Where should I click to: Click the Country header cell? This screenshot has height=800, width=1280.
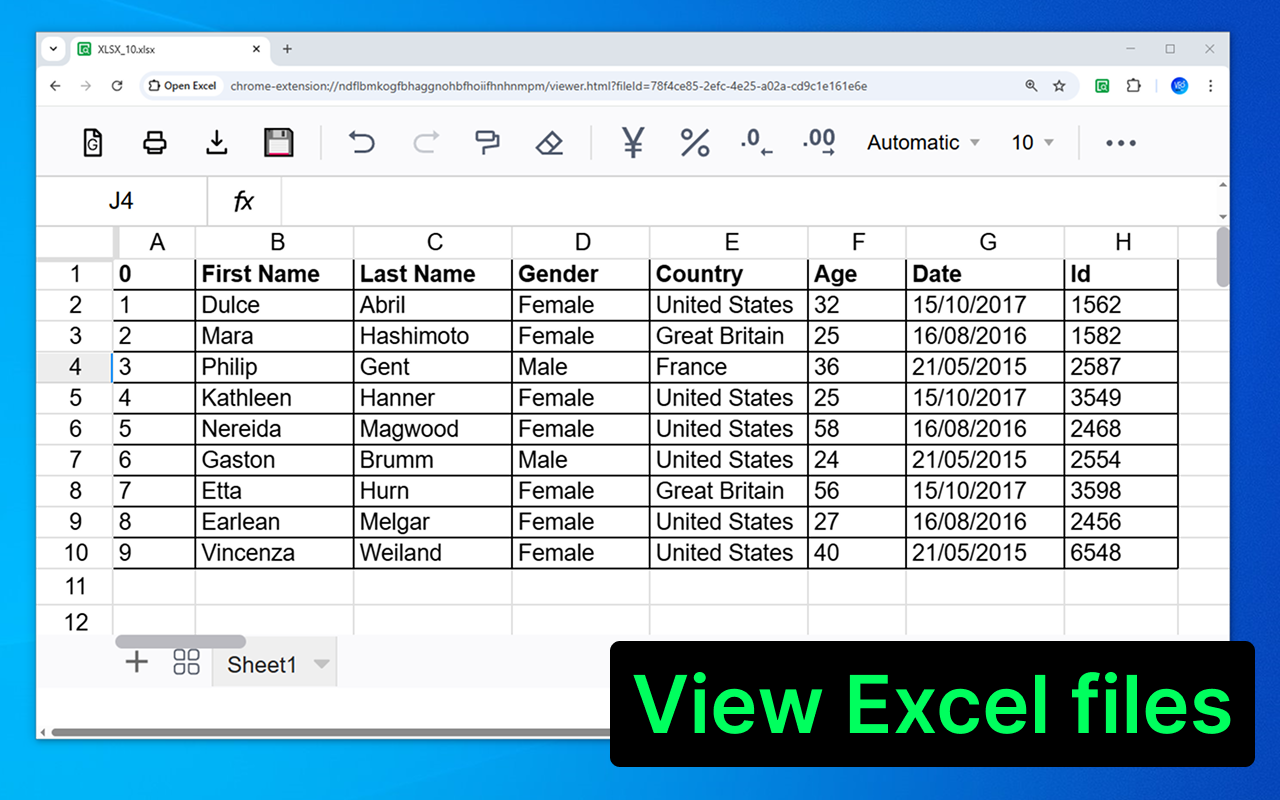pyautogui.click(x=729, y=274)
